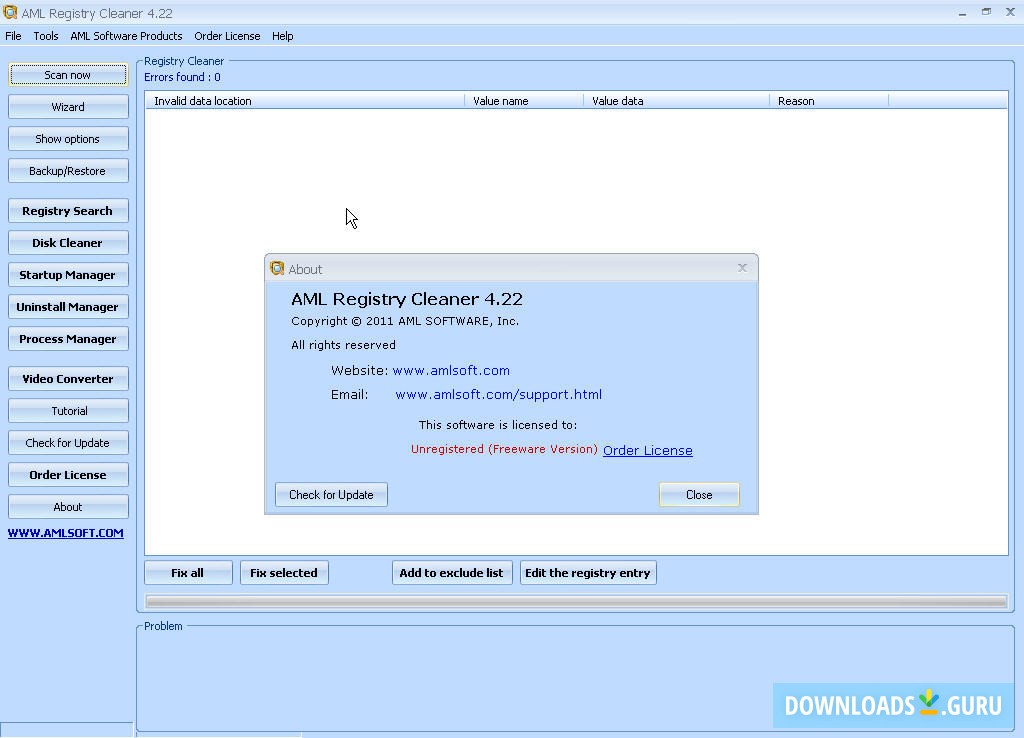Open the Uninstall Manager
The image size is (1024, 738).
click(x=67, y=306)
